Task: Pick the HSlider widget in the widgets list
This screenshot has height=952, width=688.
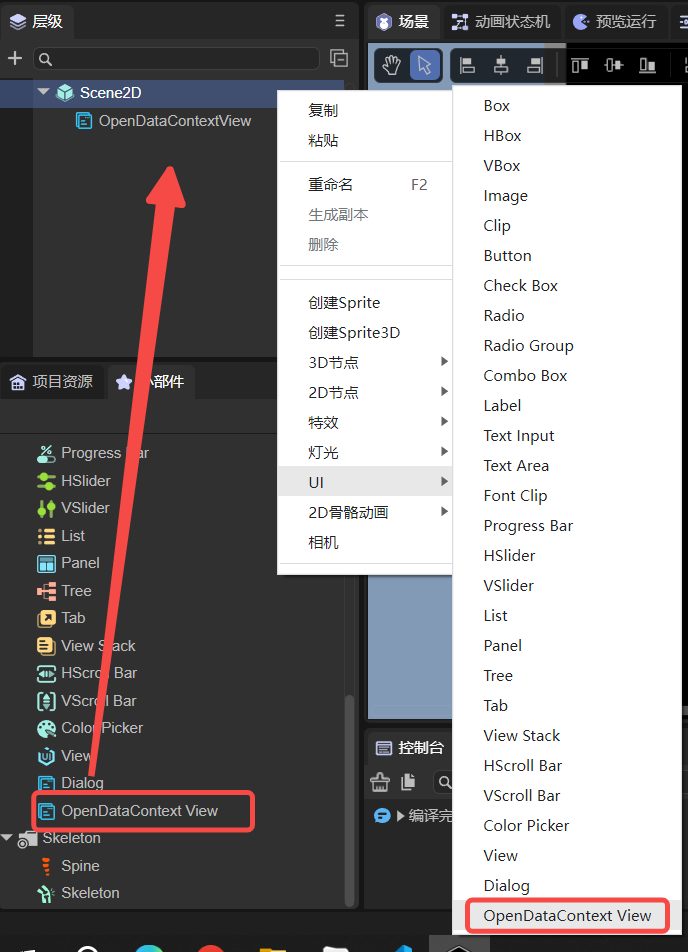Action: [x=86, y=480]
